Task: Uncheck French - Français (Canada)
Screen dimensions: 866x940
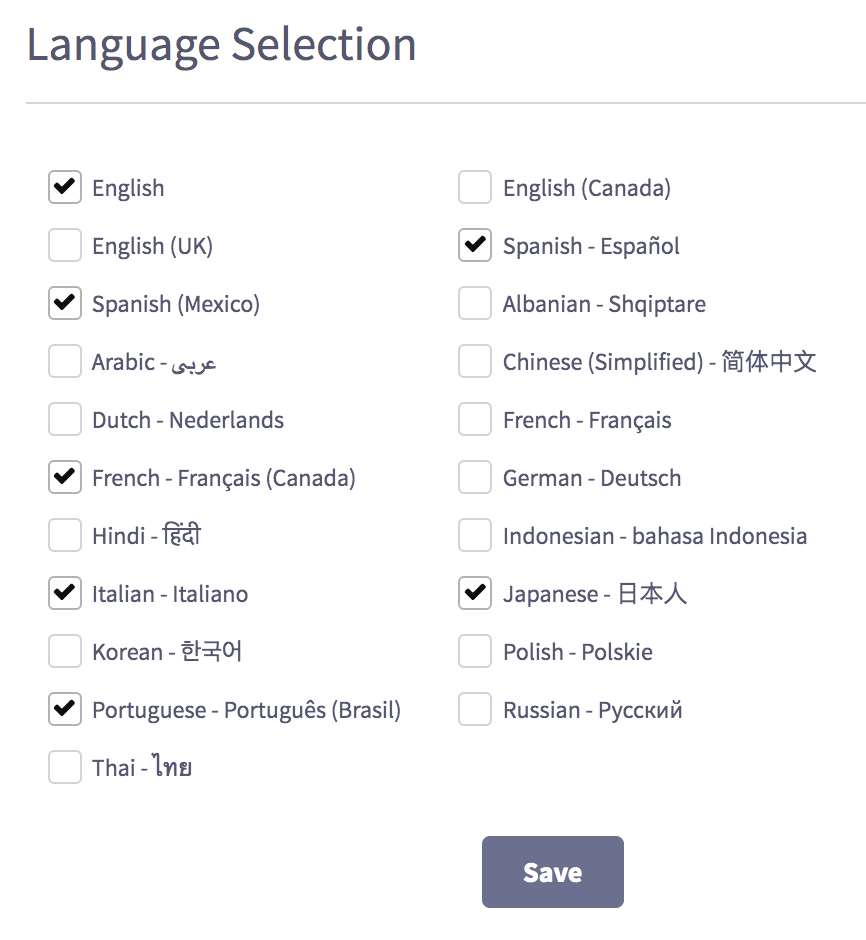Action: 65,478
